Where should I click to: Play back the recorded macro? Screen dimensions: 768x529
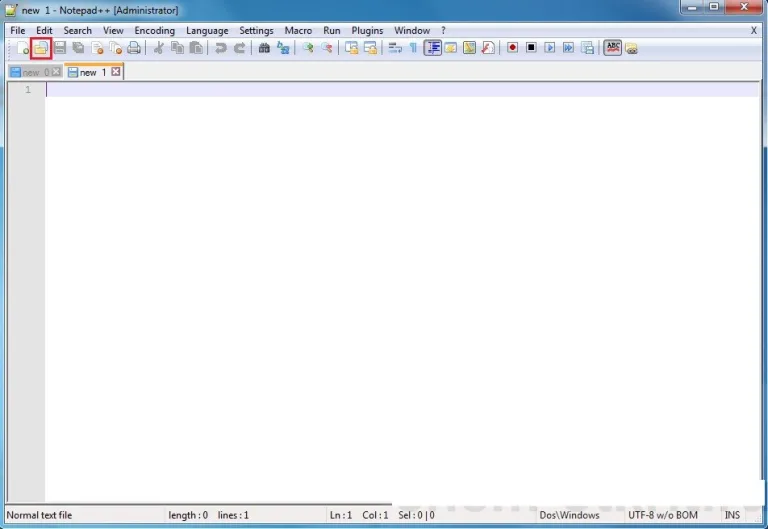coord(550,48)
